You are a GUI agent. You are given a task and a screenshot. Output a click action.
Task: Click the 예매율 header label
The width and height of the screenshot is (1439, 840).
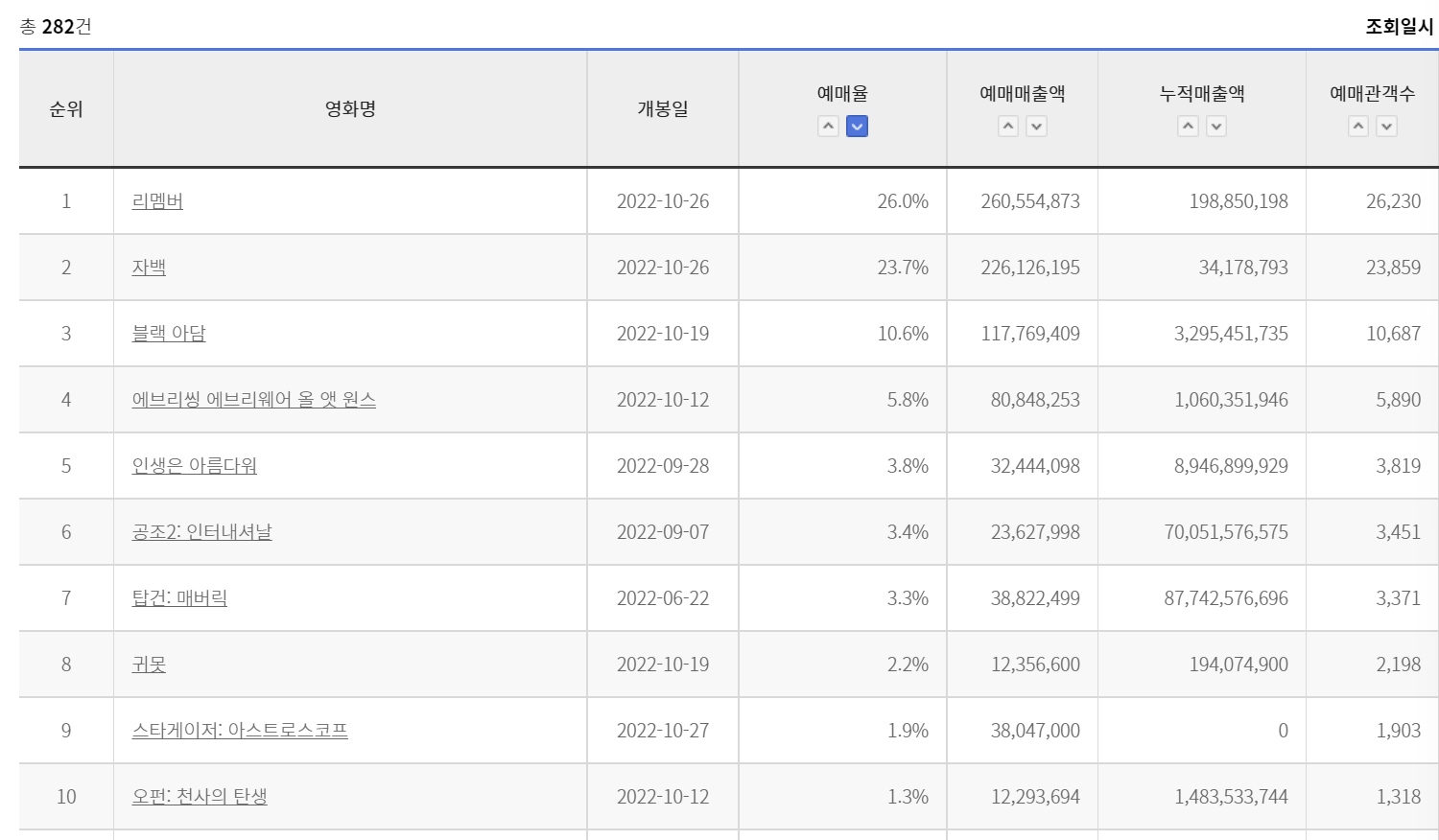(x=842, y=94)
